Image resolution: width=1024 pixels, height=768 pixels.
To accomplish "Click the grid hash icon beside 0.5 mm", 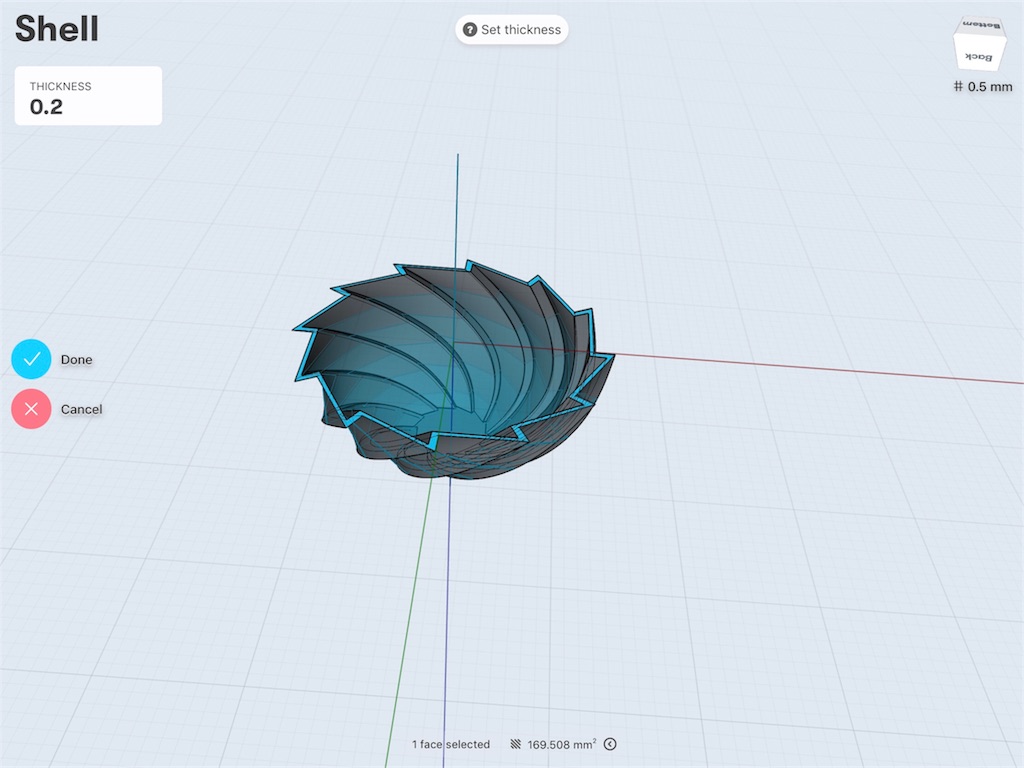I will 958,86.
